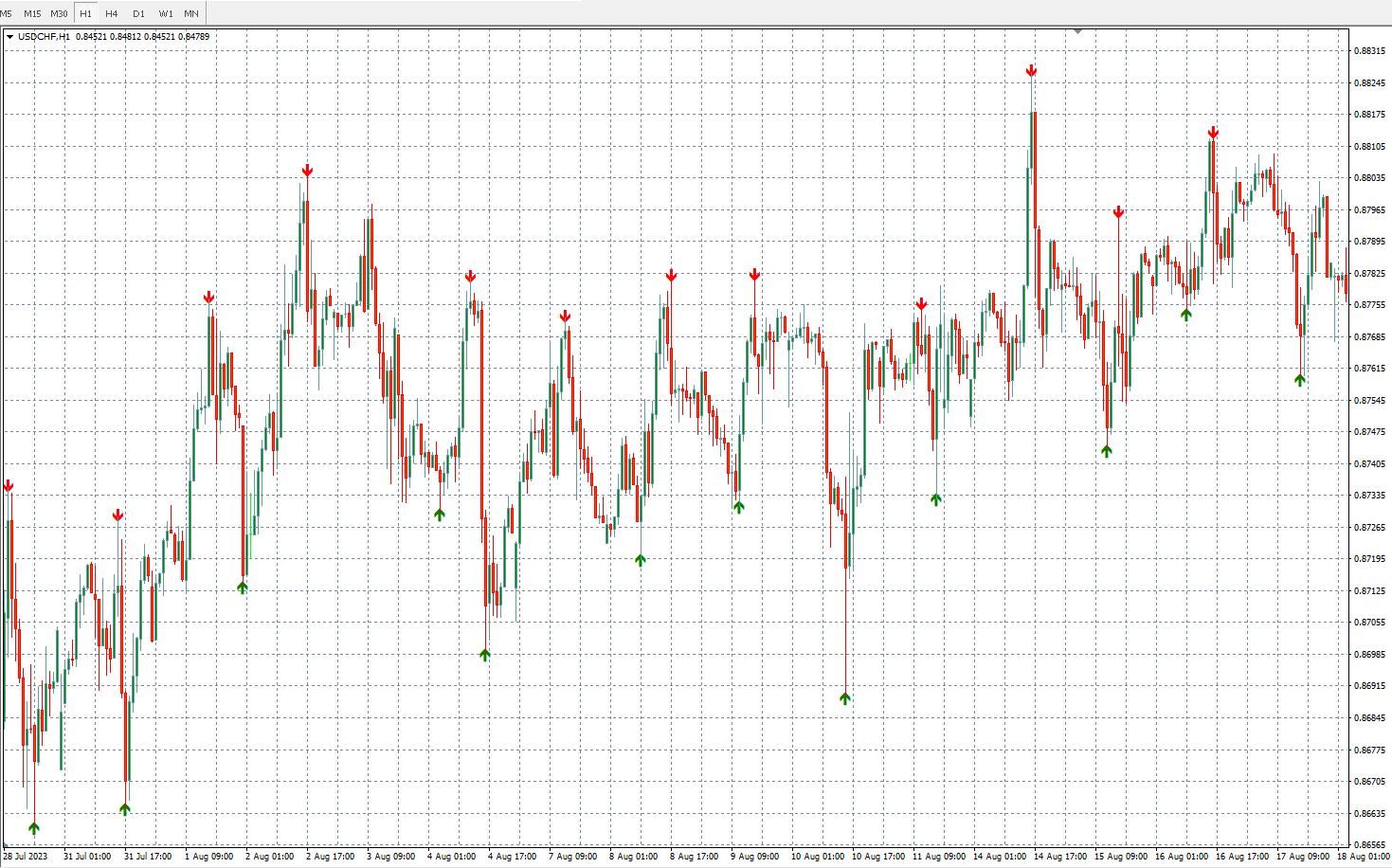Screen dimensions: 1392x868
Task: Click price label 0.87615 on the axis
Action: click(1368, 369)
